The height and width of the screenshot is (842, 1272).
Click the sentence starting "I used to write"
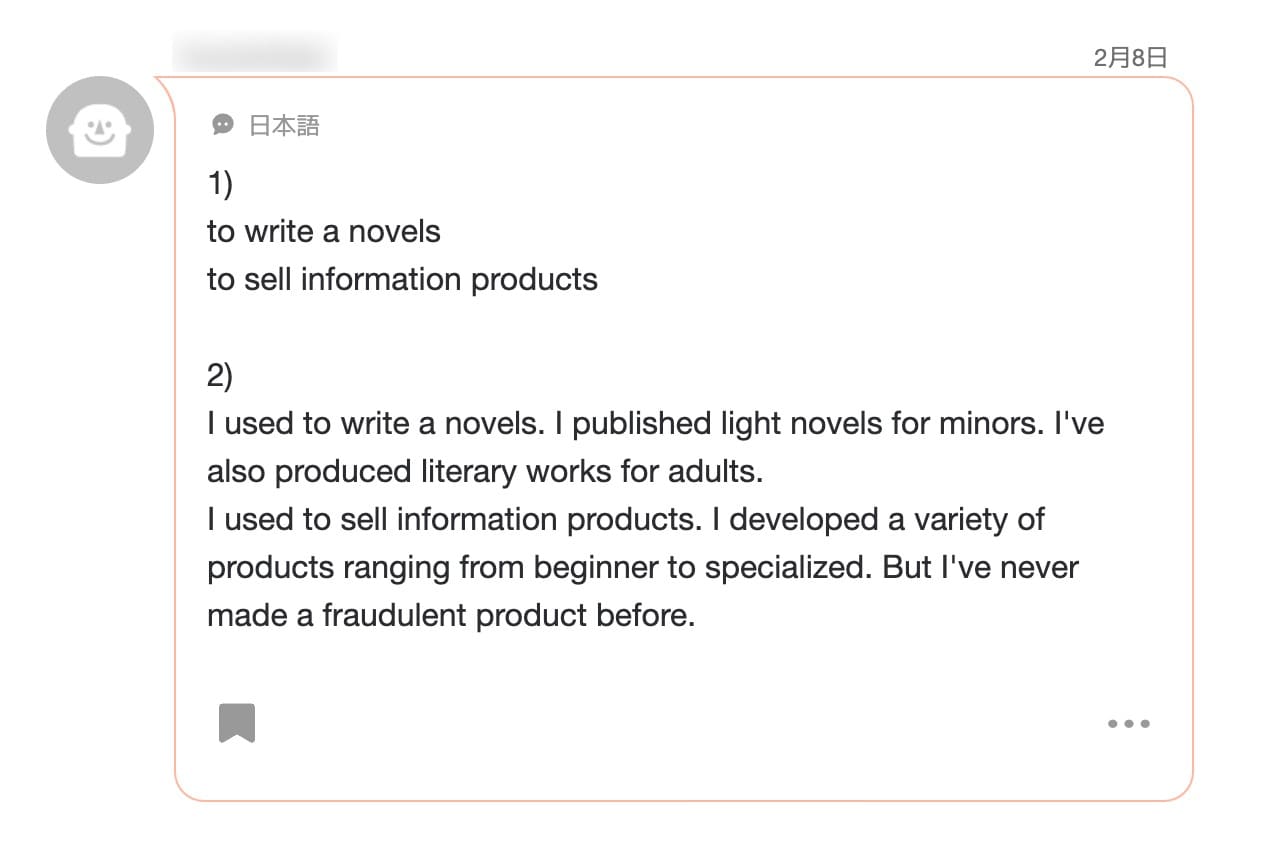[x=375, y=423]
